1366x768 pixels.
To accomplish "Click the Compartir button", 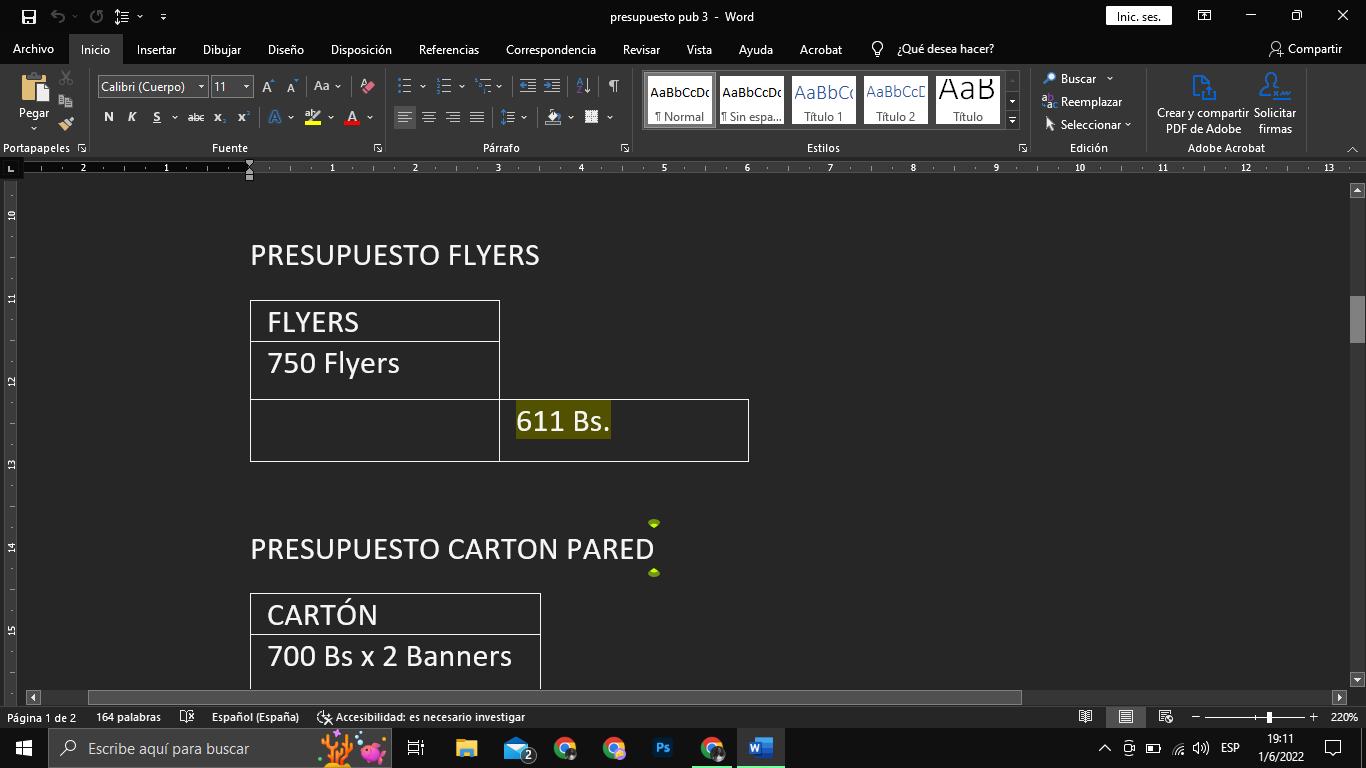I will [x=1305, y=49].
